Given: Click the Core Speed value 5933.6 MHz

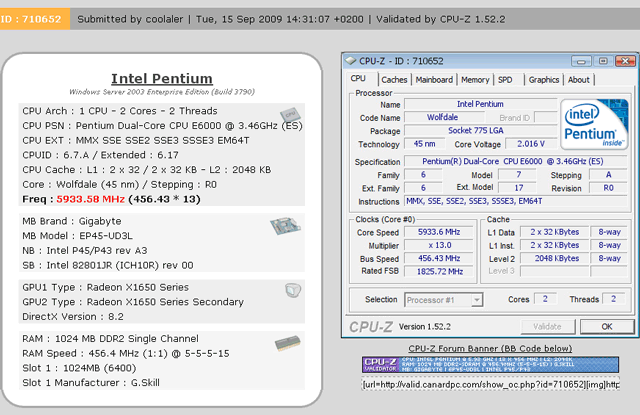Looking at the screenshot, I should [439, 232].
